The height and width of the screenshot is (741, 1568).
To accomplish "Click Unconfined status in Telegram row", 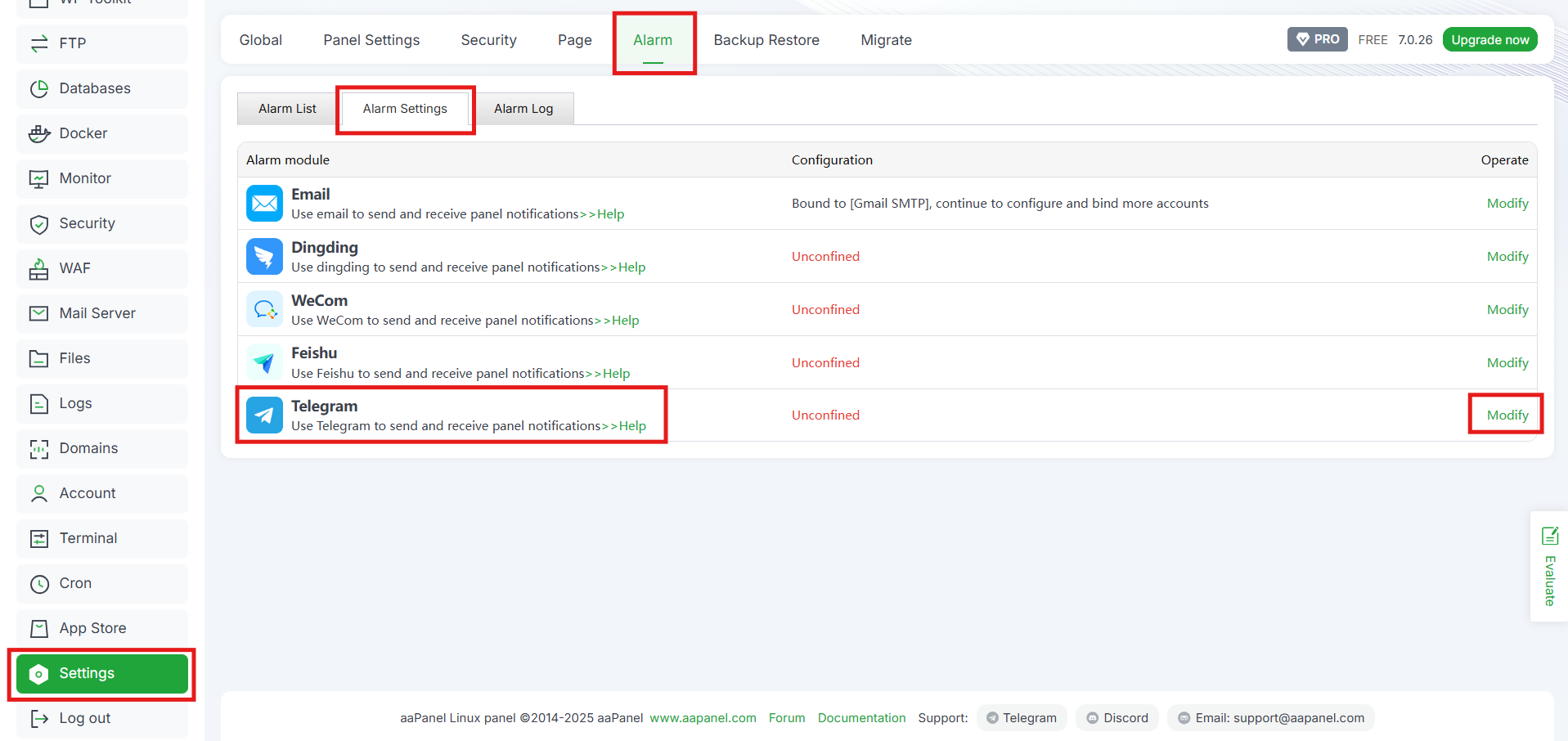I will click(825, 415).
